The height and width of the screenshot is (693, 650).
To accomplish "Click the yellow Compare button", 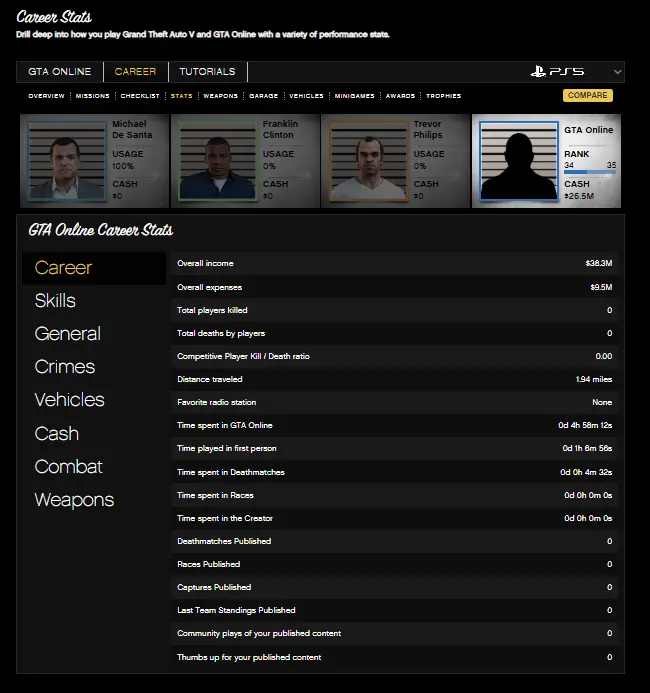I will point(587,96).
